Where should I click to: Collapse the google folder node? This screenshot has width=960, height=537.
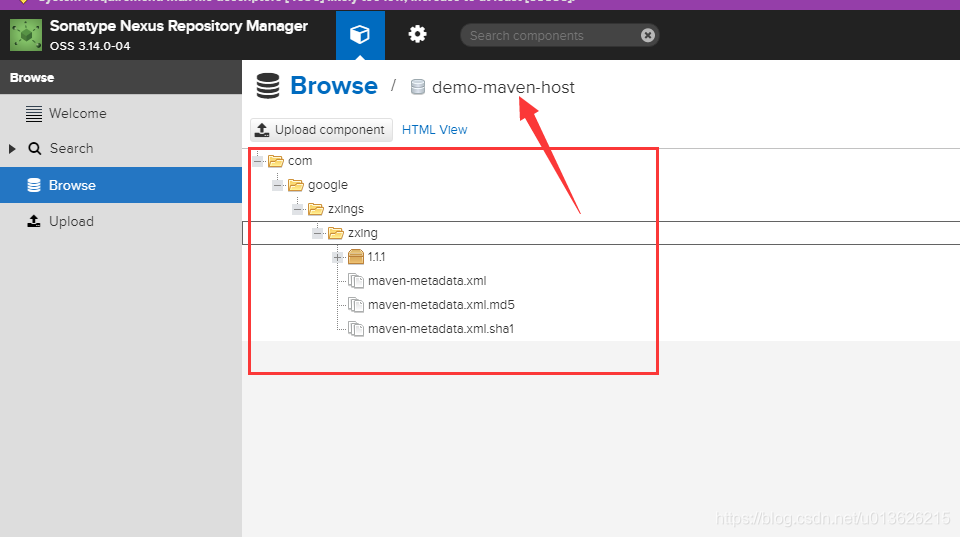277,185
